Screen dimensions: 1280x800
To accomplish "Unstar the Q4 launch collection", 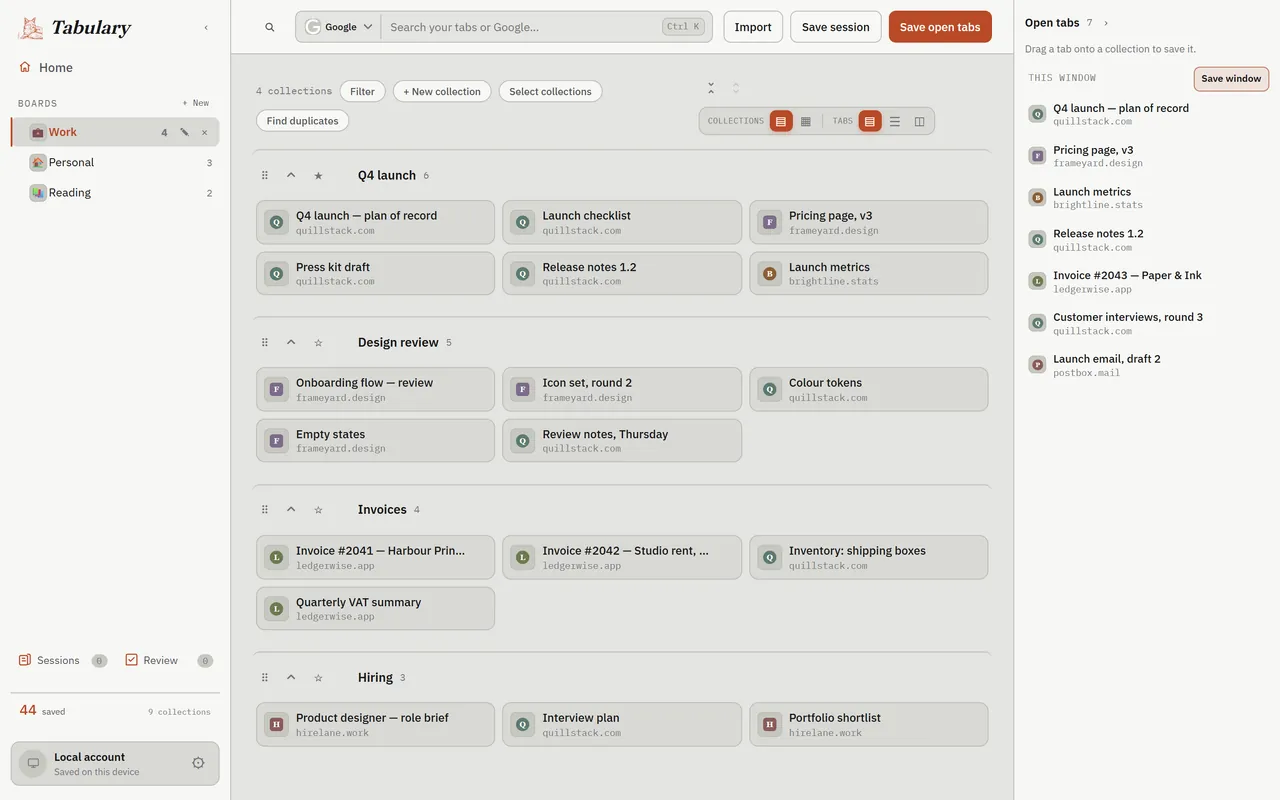I will (x=318, y=175).
